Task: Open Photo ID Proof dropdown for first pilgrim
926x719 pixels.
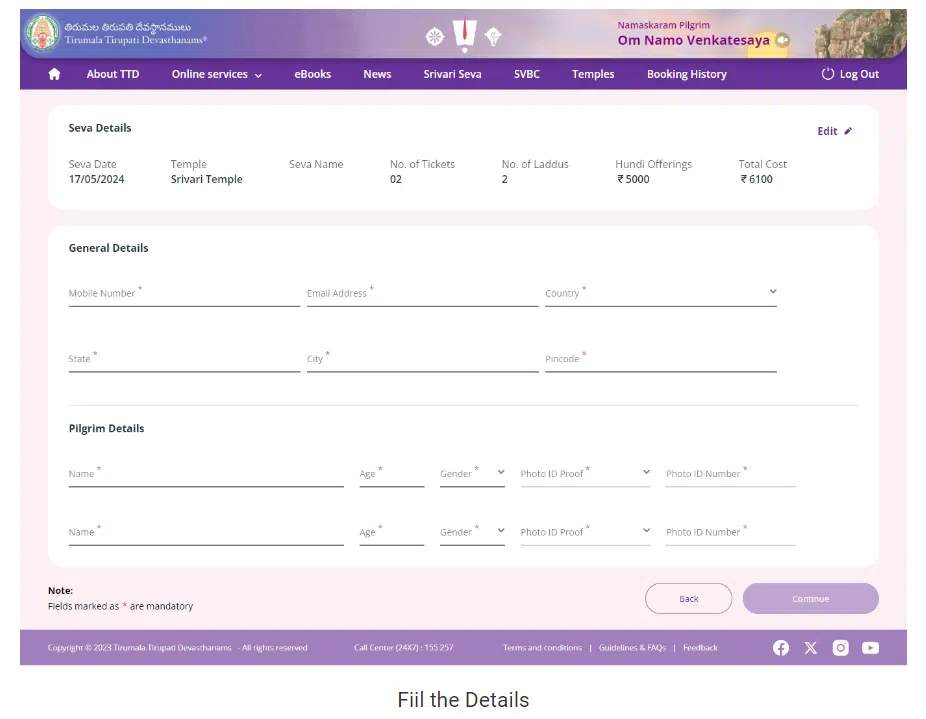Action: point(585,473)
